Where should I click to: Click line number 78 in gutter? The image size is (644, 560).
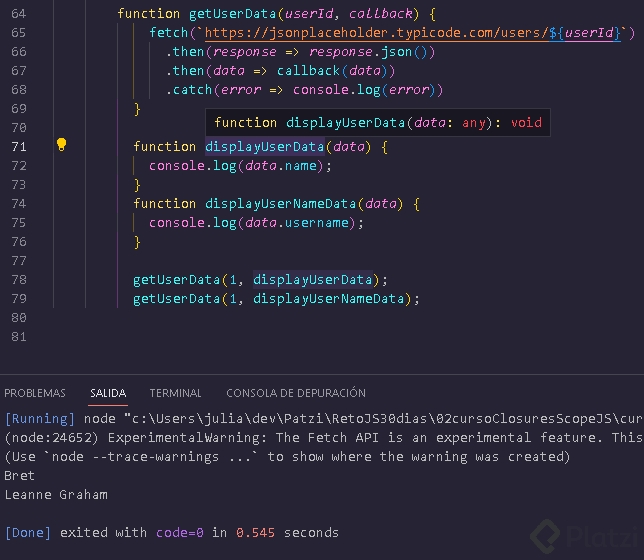19,280
